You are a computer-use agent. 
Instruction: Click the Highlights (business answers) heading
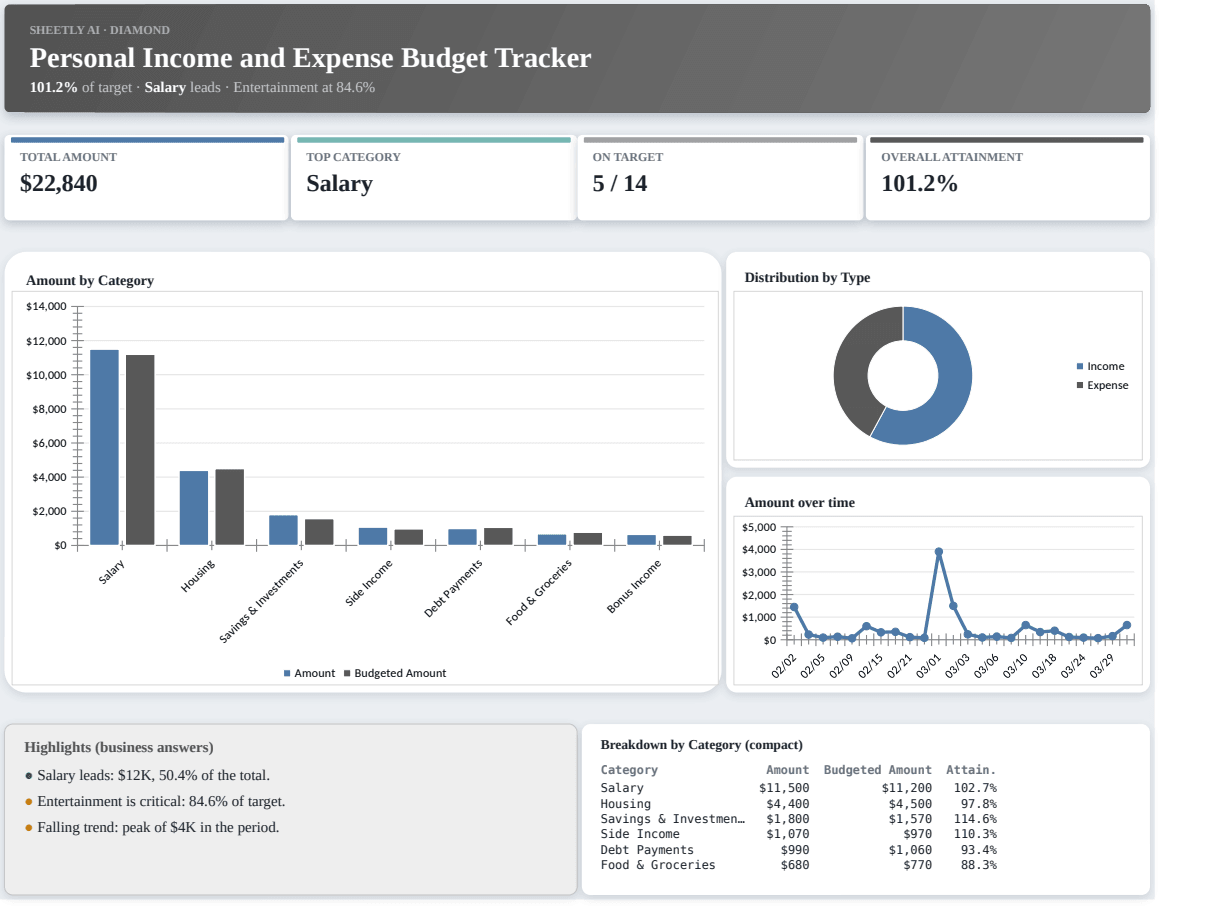(119, 748)
